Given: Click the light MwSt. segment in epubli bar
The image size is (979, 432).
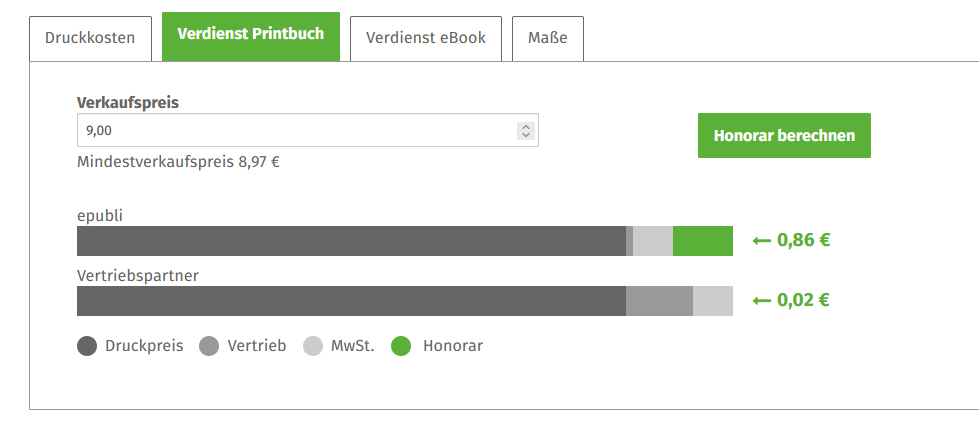Looking at the screenshot, I should tap(653, 241).
